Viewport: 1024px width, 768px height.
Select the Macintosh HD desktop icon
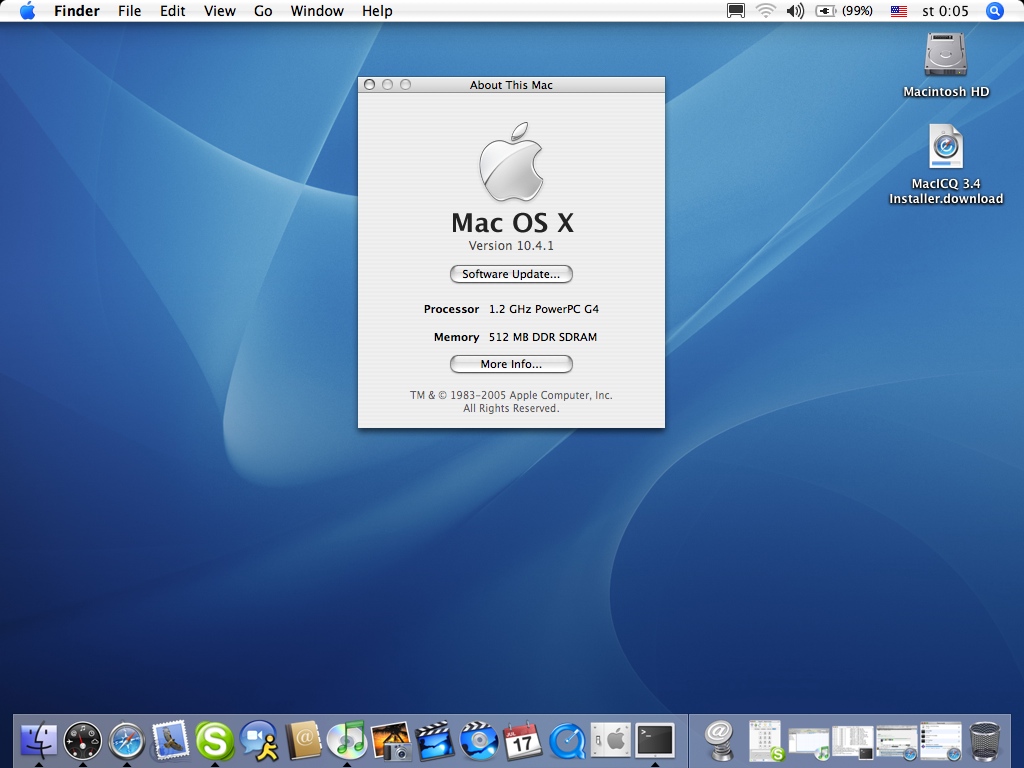(945, 55)
